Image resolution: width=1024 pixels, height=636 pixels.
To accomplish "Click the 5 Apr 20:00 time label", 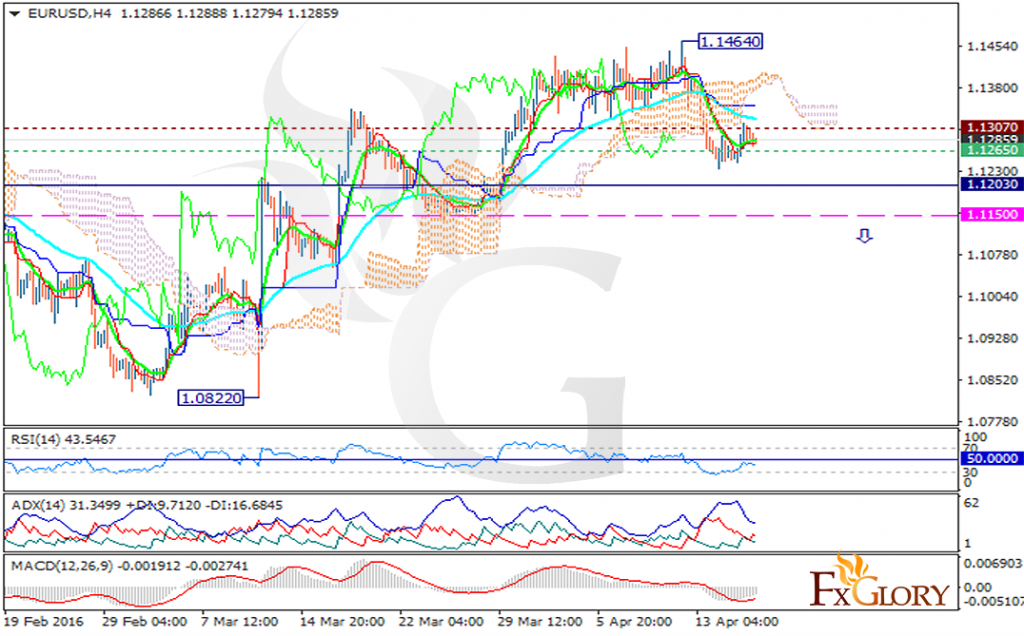I will pos(634,622).
